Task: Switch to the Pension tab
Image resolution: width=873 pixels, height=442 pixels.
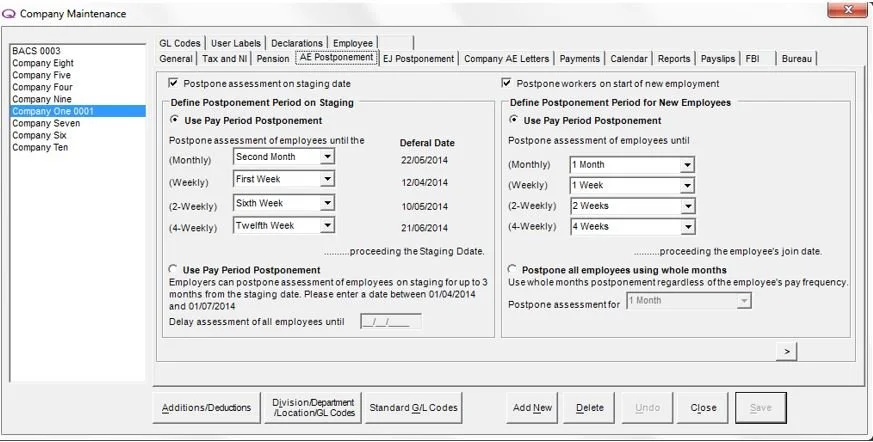Action: (273, 58)
